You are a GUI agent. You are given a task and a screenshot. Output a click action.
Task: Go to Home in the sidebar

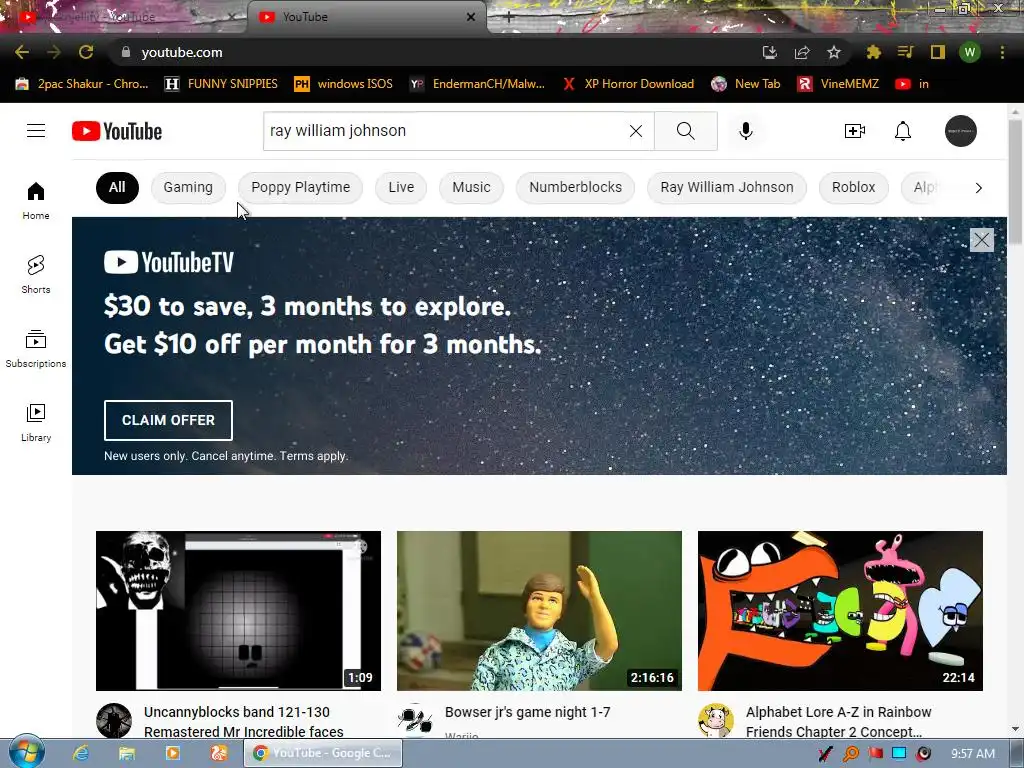point(36,200)
